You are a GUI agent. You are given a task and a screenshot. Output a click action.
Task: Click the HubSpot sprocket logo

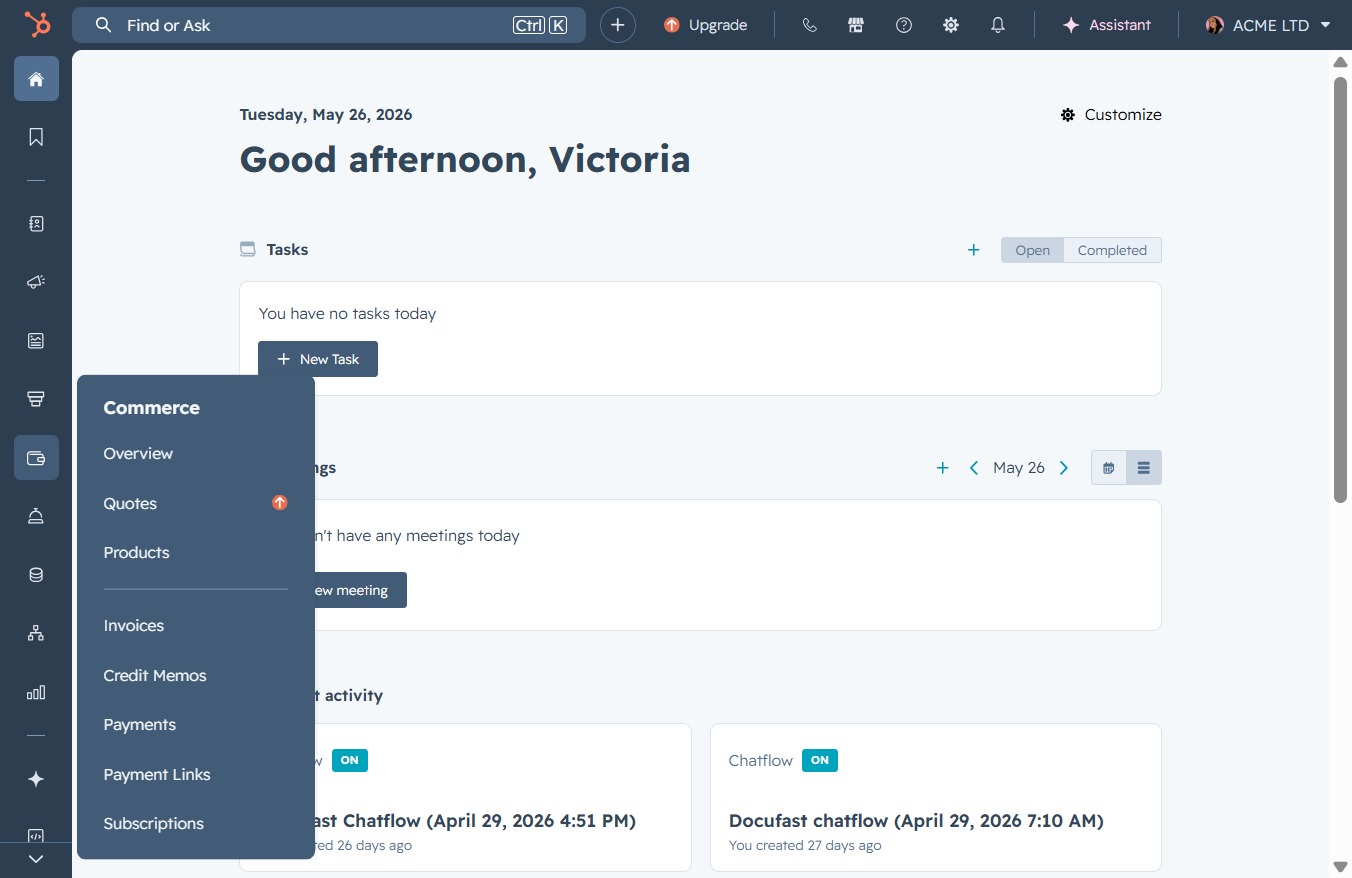[x=36, y=25]
